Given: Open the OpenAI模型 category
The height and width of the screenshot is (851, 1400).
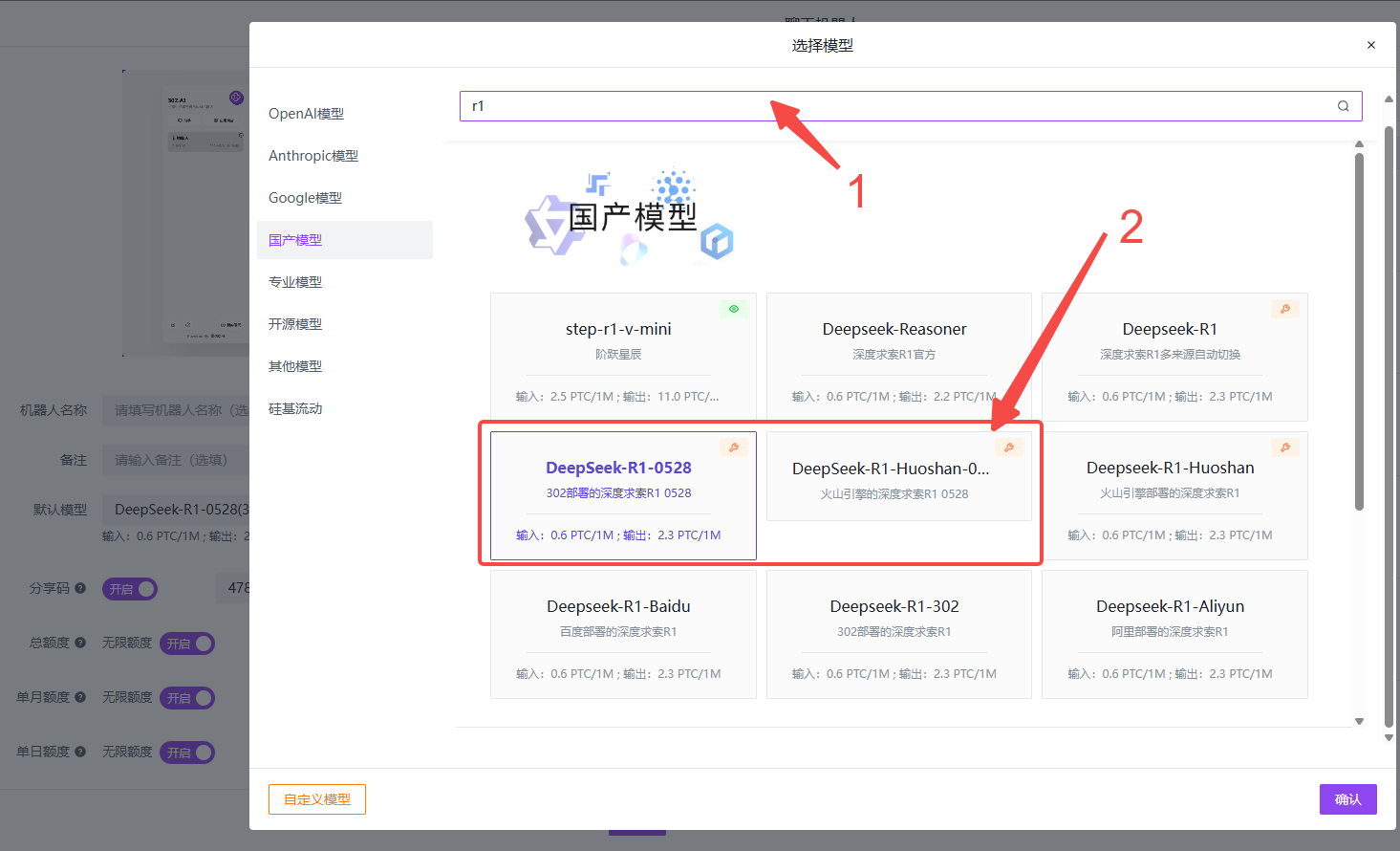Looking at the screenshot, I should click(x=345, y=114).
